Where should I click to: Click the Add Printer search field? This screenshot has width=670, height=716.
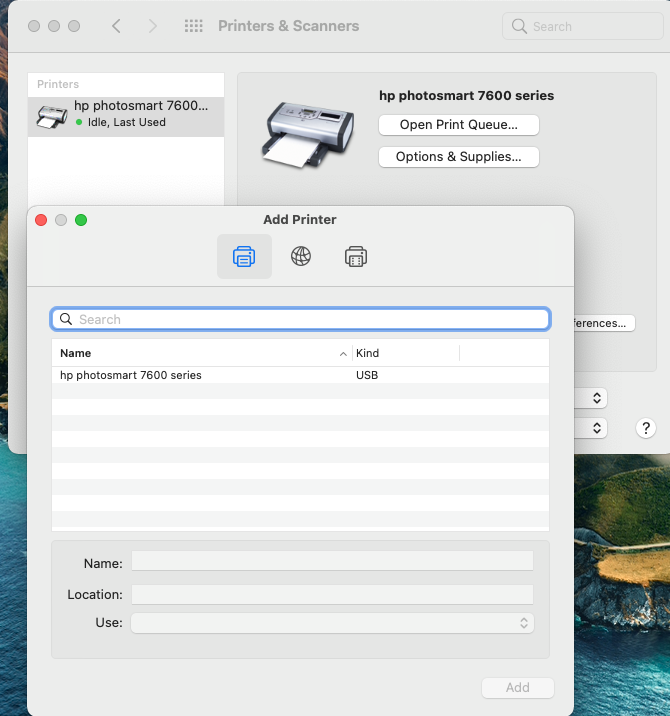click(301, 319)
